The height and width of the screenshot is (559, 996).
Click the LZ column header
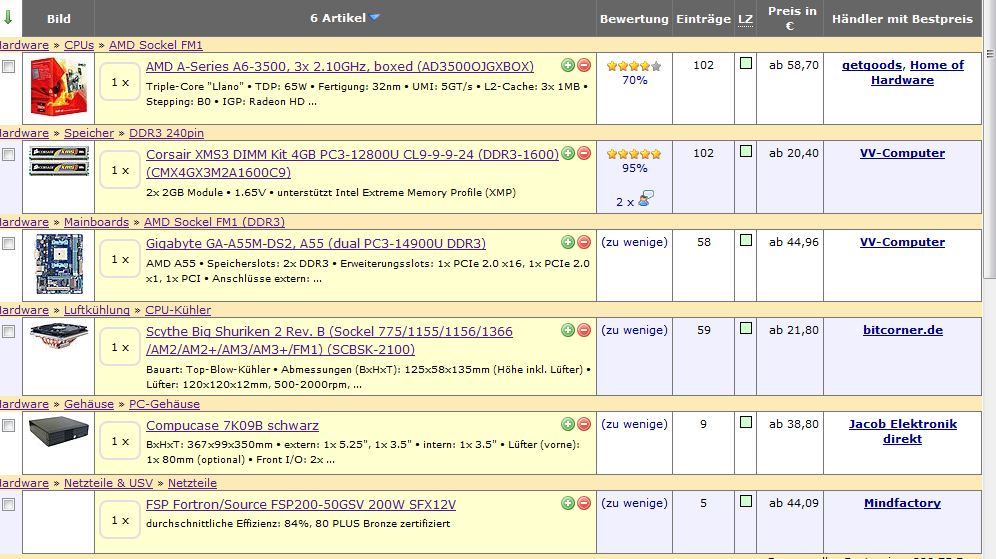click(745, 20)
